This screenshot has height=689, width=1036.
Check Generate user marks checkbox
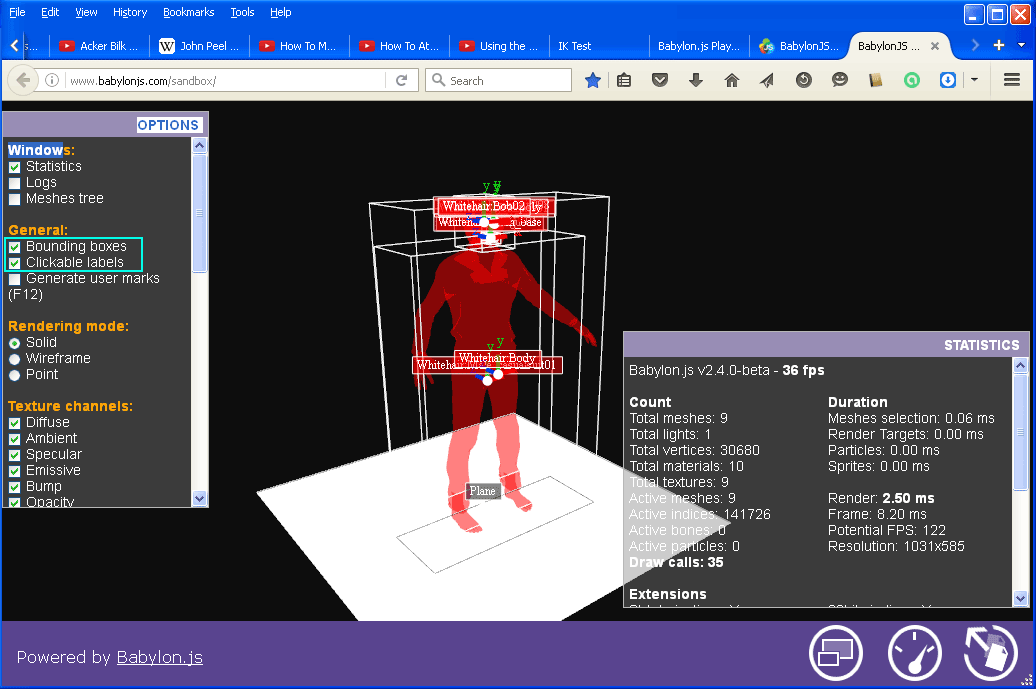click(15, 279)
